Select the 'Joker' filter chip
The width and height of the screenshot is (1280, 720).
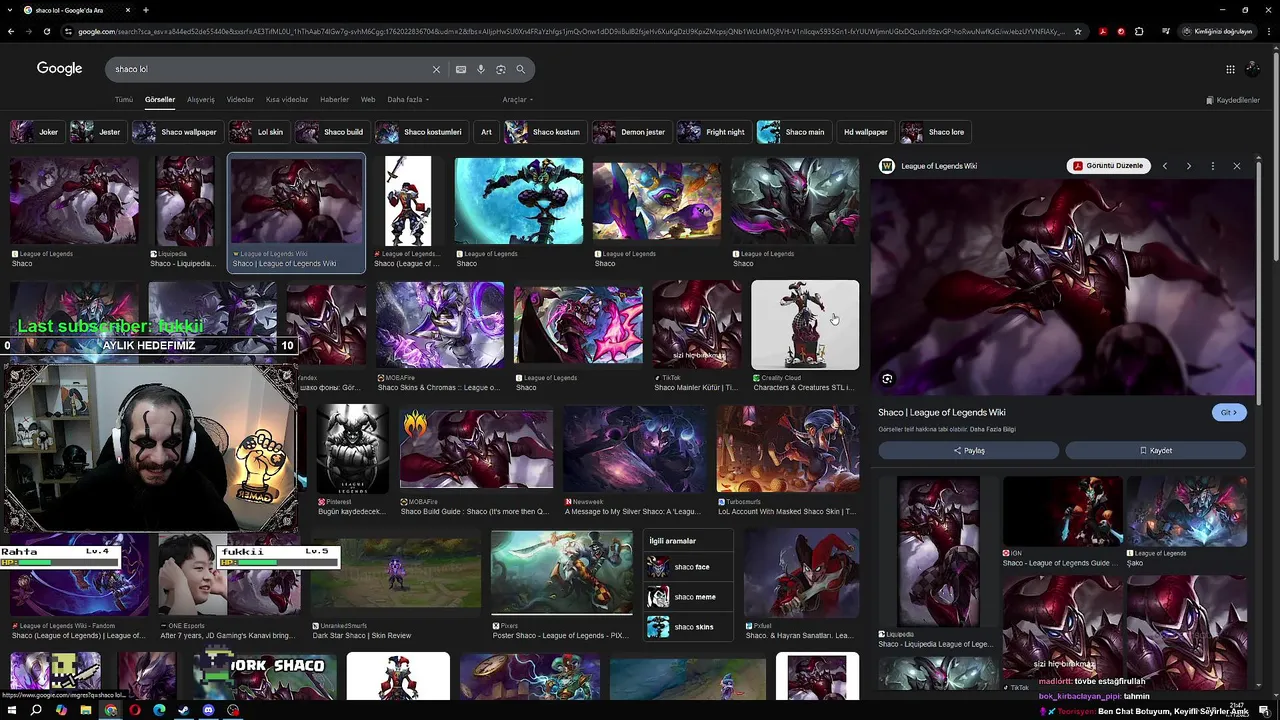click(36, 132)
